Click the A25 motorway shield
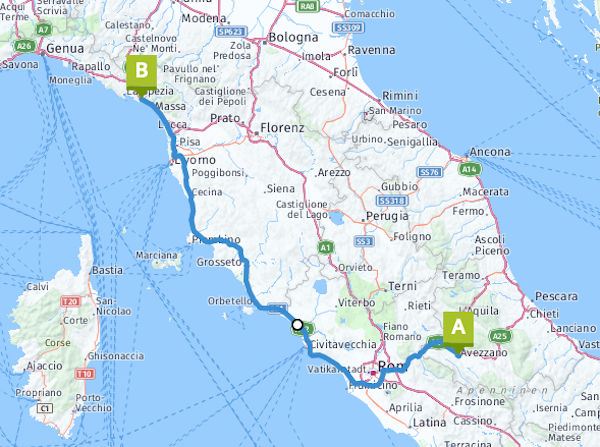The image size is (600, 447). [x=500, y=336]
